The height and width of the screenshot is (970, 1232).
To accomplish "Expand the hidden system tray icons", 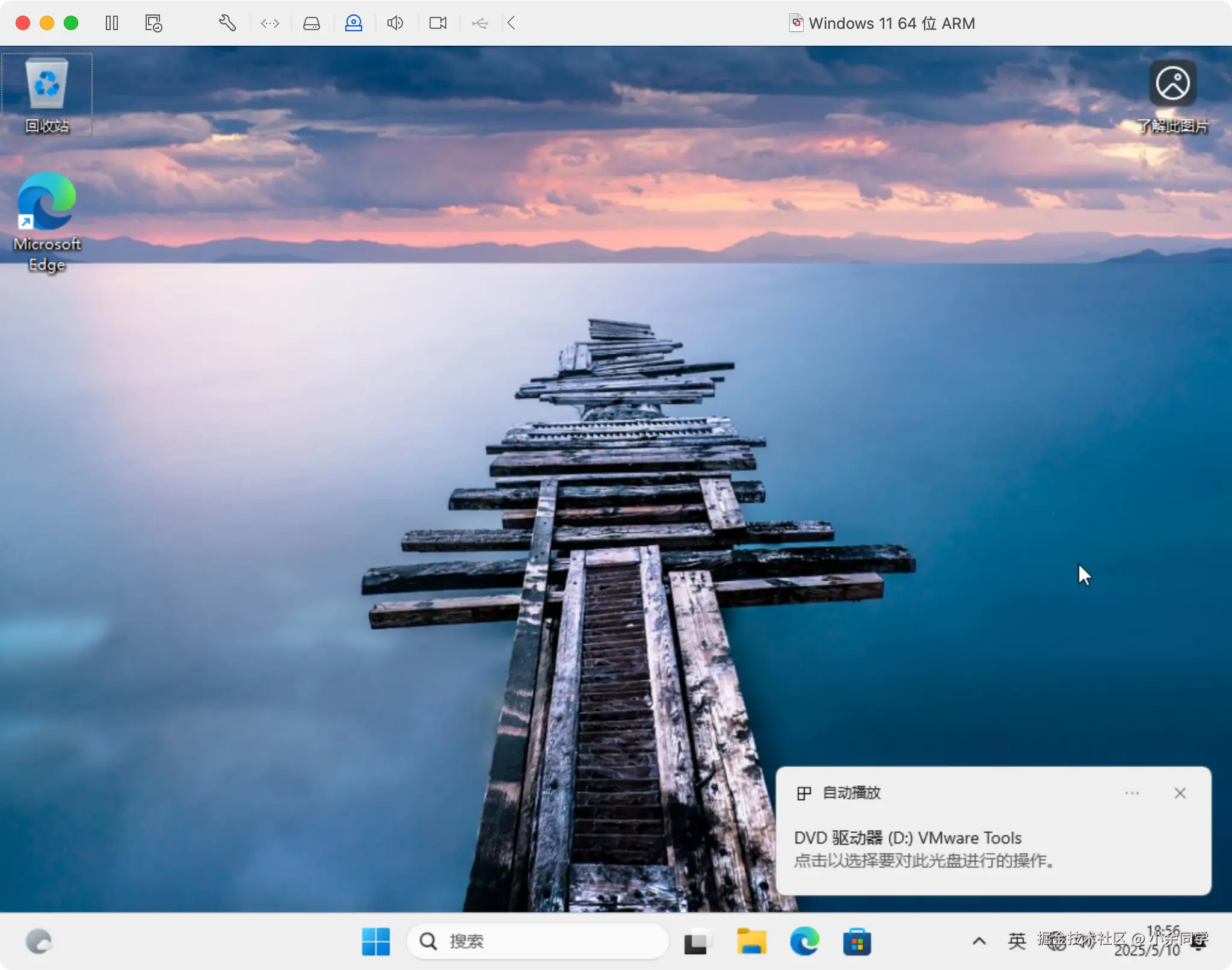I will tap(979, 941).
